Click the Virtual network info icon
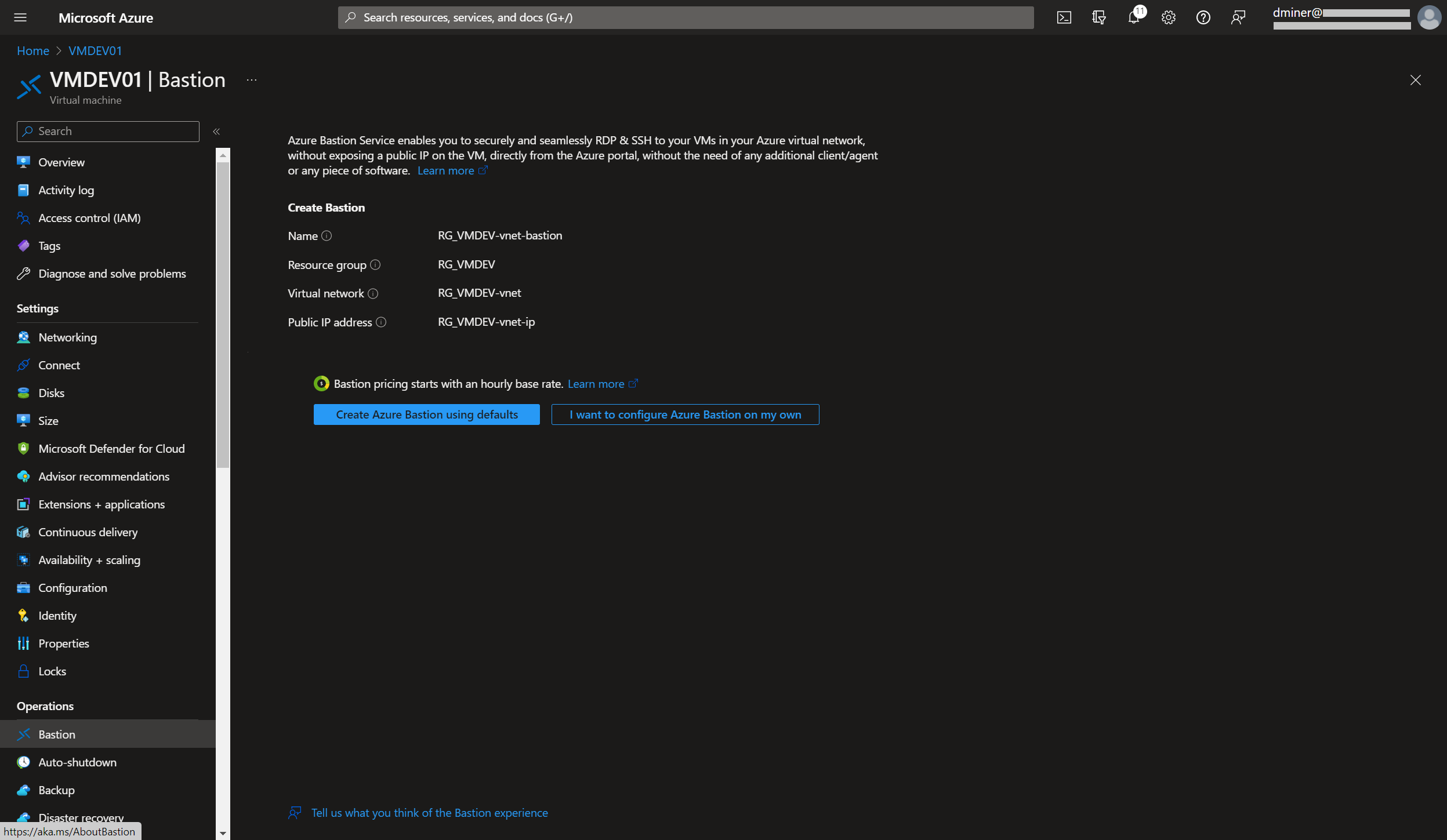Screen dimensions: 1447x840 [373, 293]
